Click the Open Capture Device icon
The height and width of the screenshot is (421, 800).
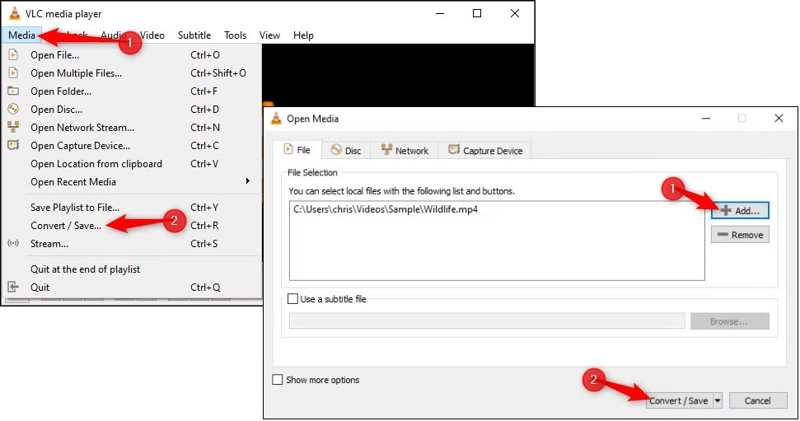[x=13, y=145]
